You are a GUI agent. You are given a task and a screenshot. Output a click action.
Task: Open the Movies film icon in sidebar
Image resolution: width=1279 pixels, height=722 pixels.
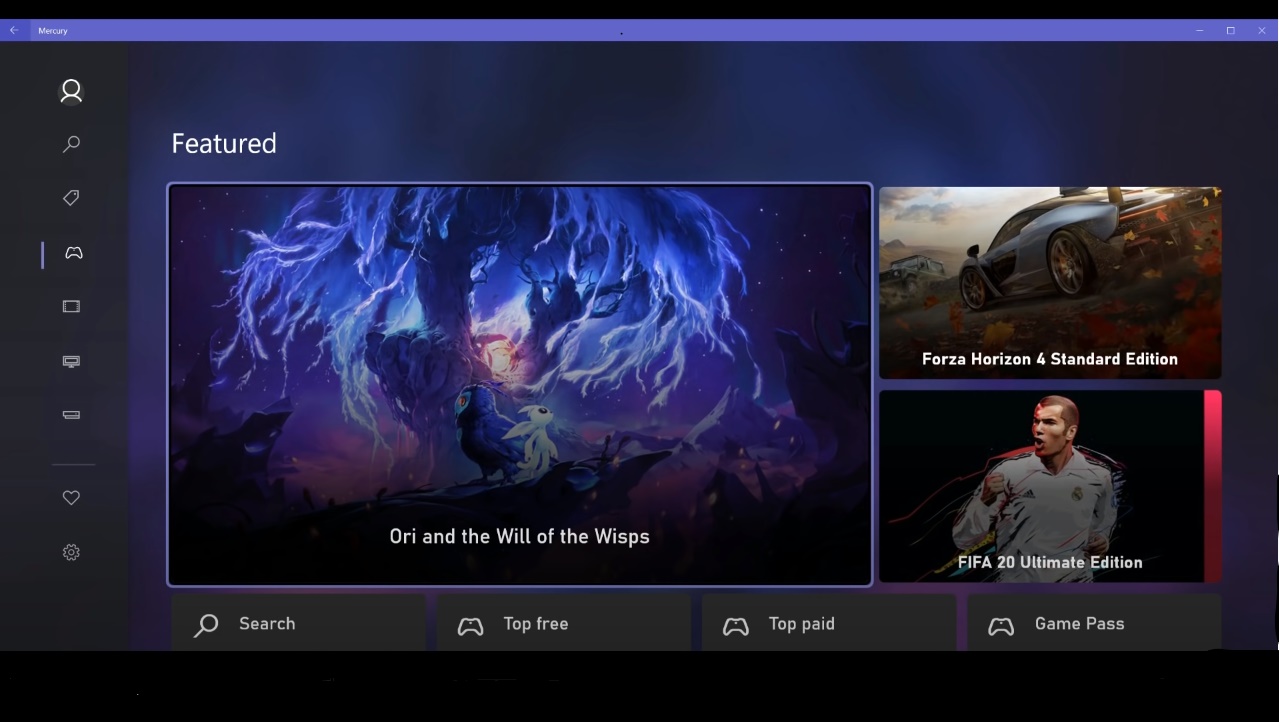tap(71, 307)
